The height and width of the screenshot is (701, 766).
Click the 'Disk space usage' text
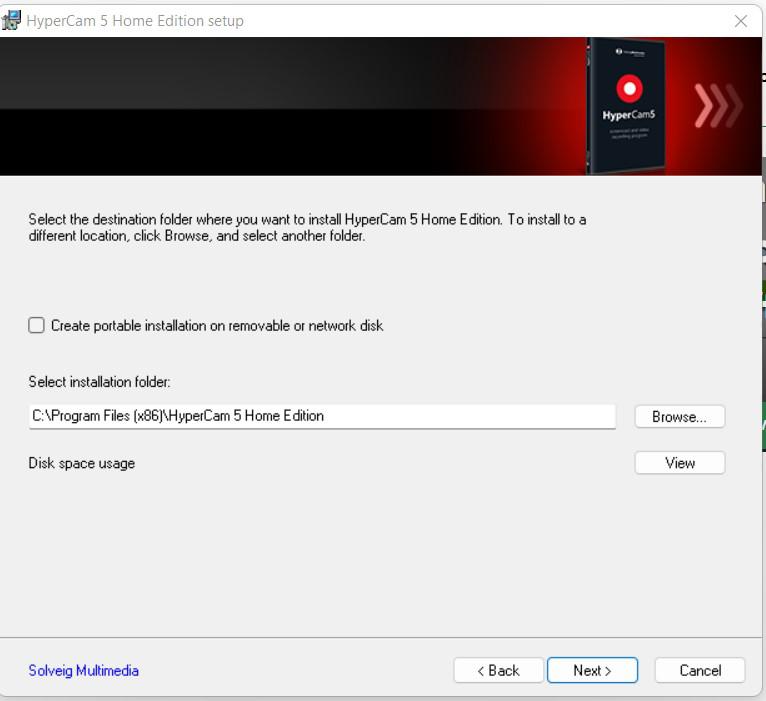(x=82, y=463)
